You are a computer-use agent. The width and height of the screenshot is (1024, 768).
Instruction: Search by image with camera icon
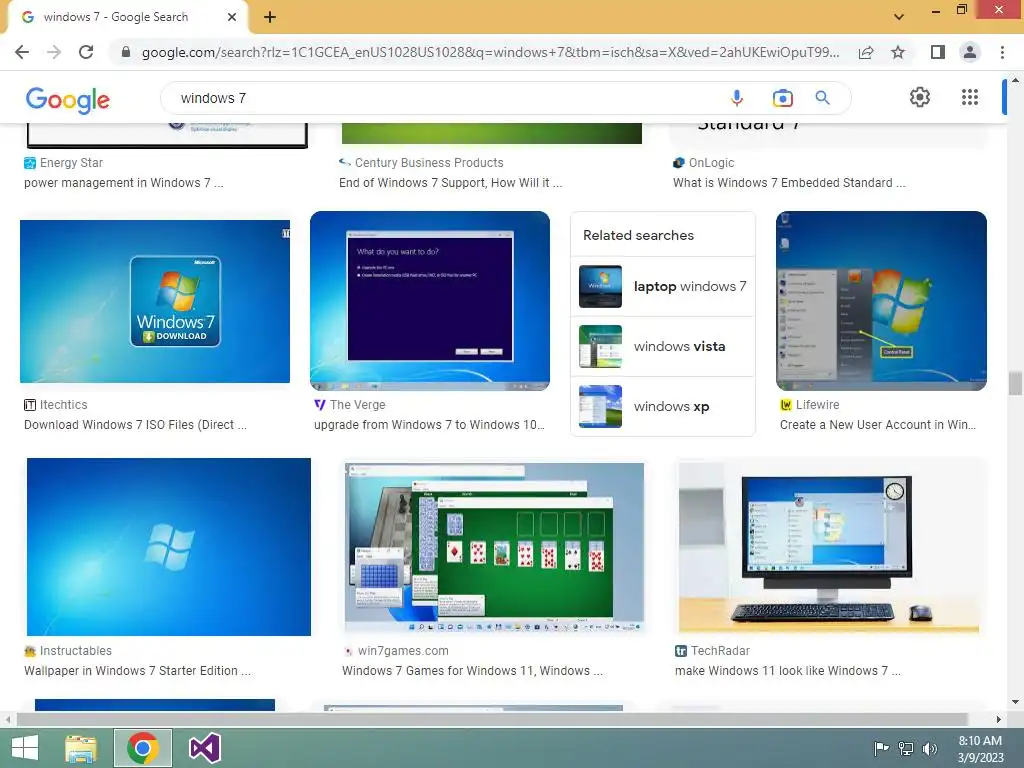[782, 98]
